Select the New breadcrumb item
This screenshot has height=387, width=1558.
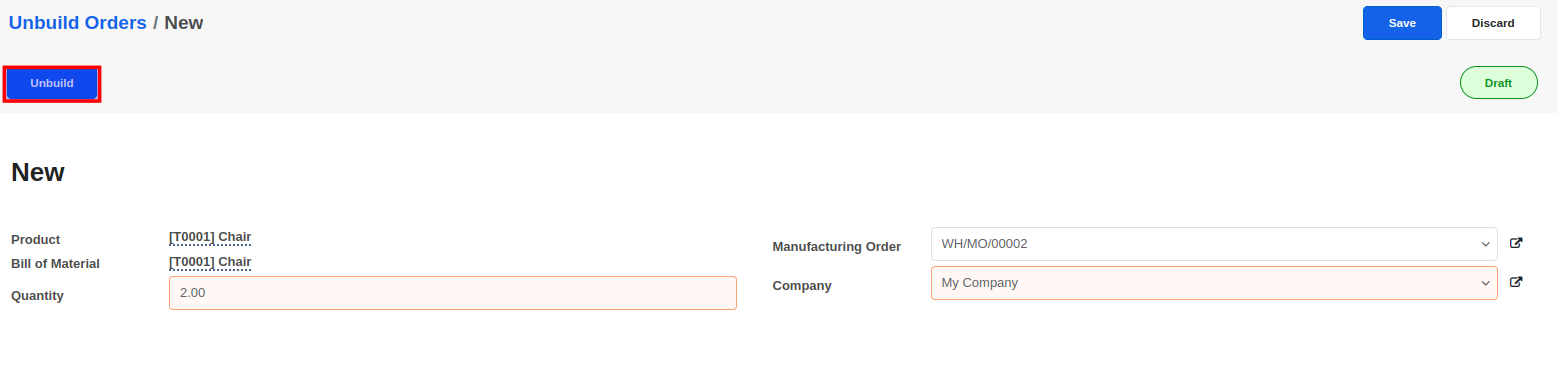tap(184, 22)
